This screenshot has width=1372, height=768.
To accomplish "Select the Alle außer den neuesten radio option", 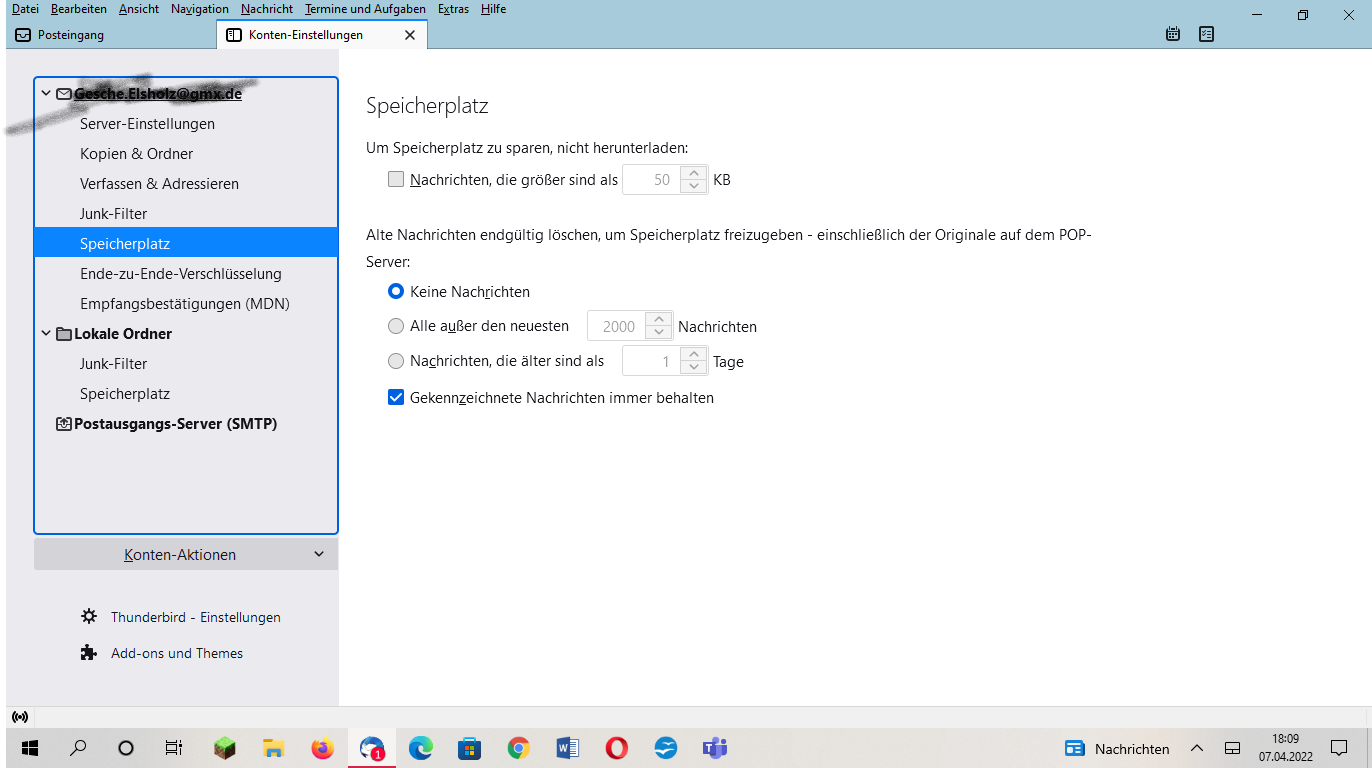I will [396, 326].
